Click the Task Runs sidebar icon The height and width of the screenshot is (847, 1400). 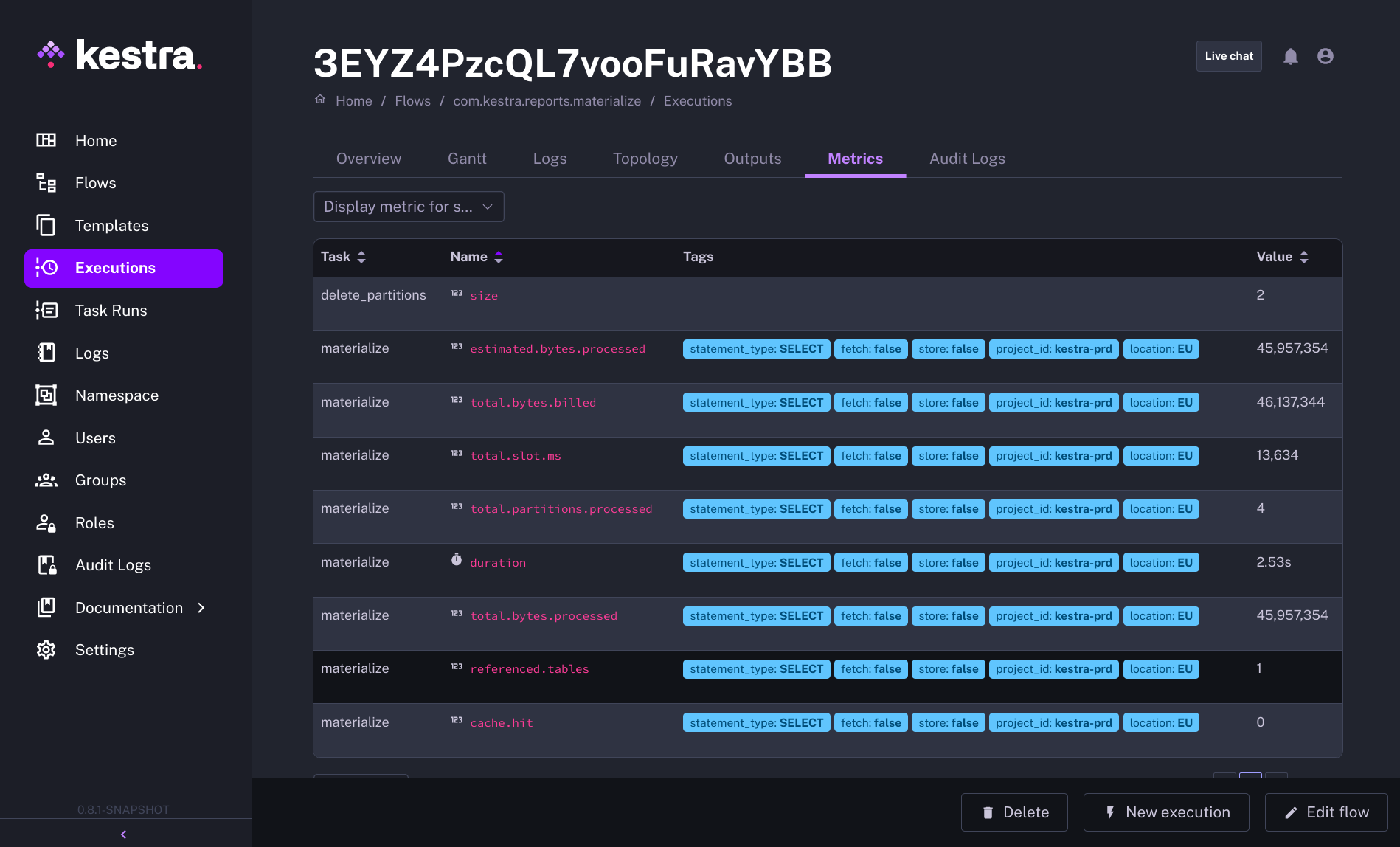point(46,311)
